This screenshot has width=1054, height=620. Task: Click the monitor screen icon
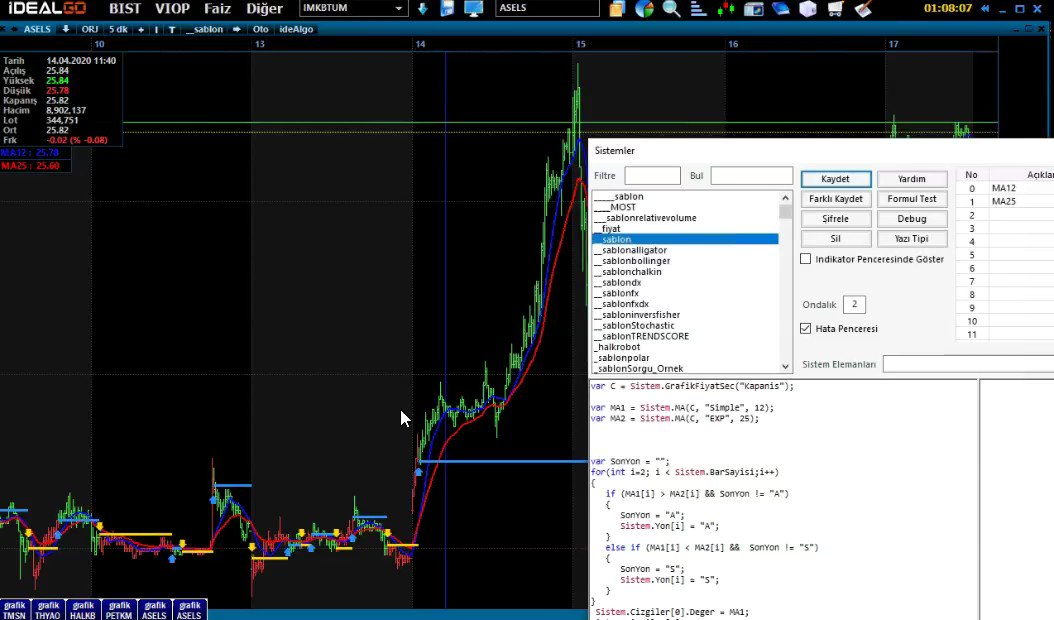point(474,9)
